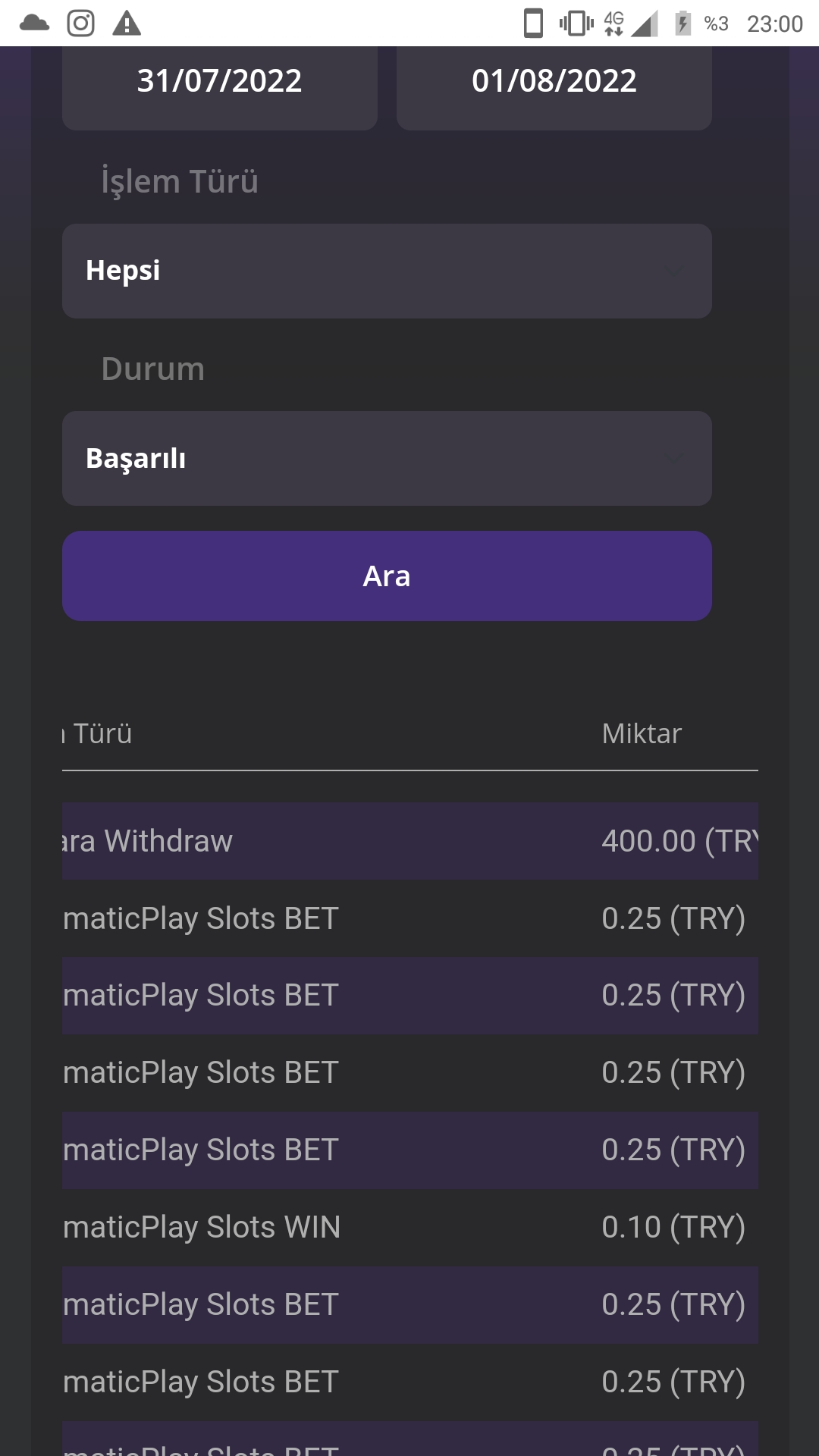
Task: Tap the Instagram notification icon
Action: click(x=80, y=24)
